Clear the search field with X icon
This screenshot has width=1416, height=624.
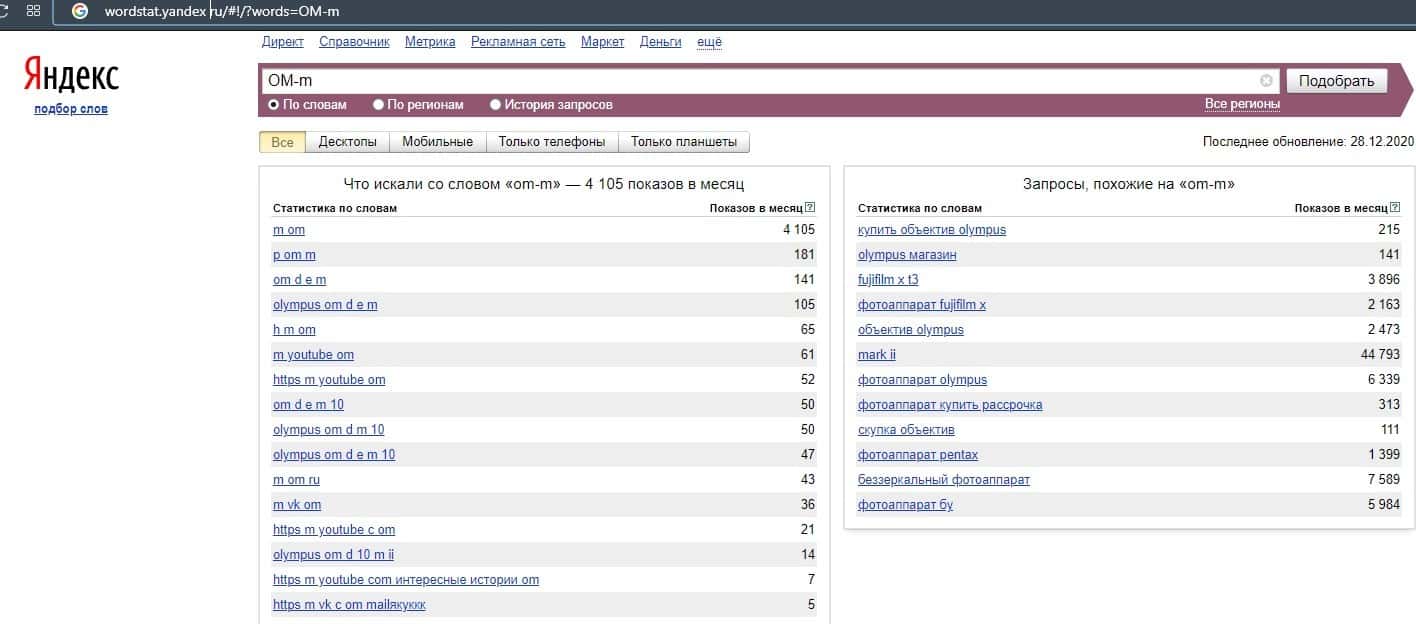[1266, 81]
